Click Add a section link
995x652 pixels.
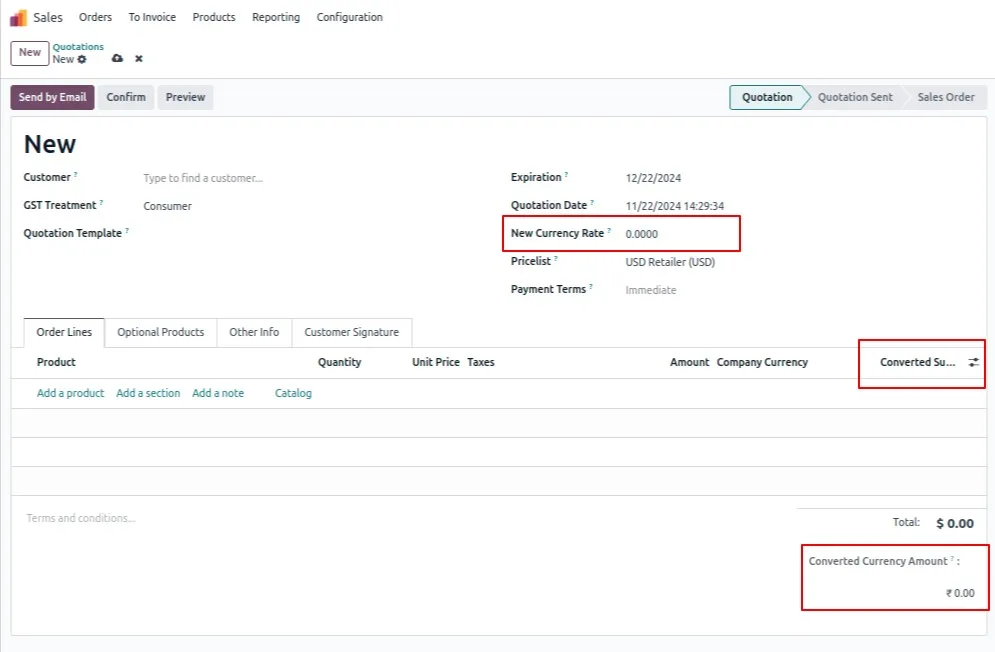[x=148, y=393]
